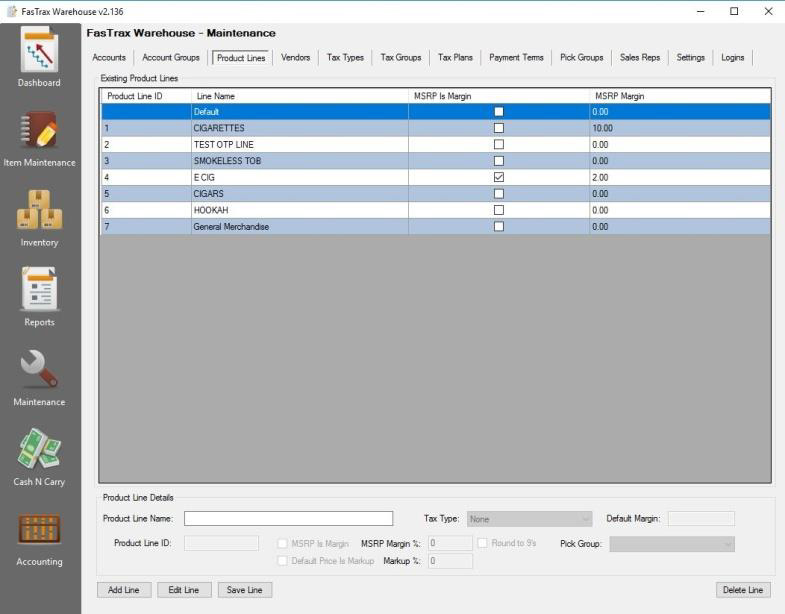Click the 2.00 MSRP Margin value
785x614 pixels.
coord(680,177)
